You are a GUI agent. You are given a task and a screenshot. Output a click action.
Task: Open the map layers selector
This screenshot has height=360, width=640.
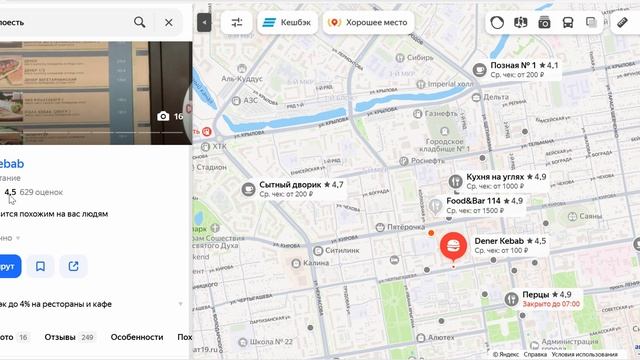[591, 22]
